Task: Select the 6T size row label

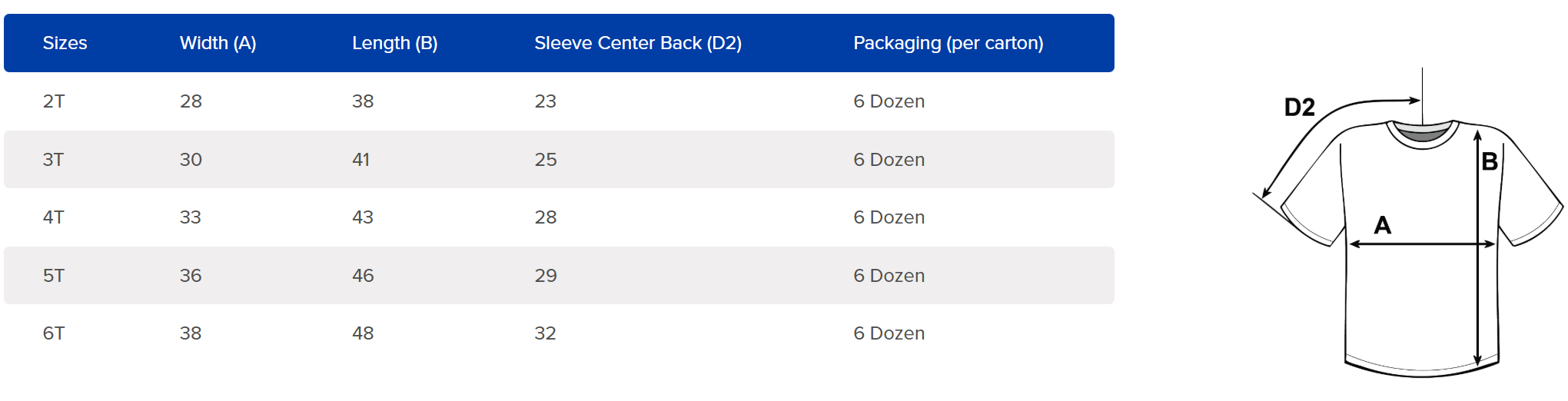Action: point(53,333)
